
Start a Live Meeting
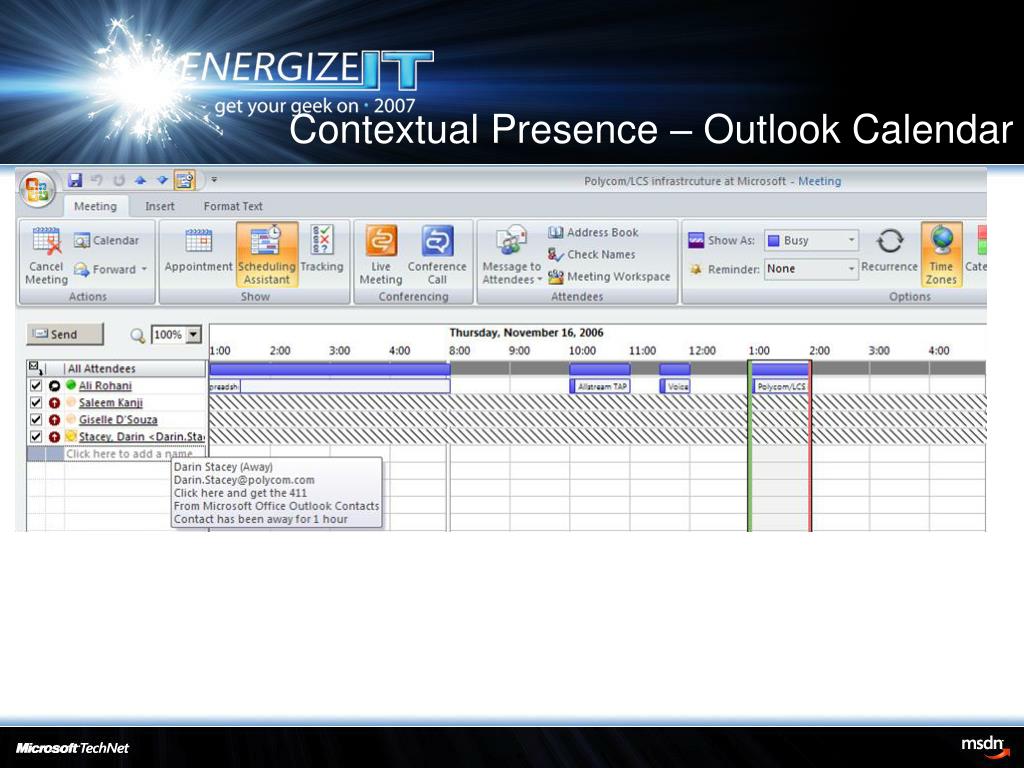[381, 255]
